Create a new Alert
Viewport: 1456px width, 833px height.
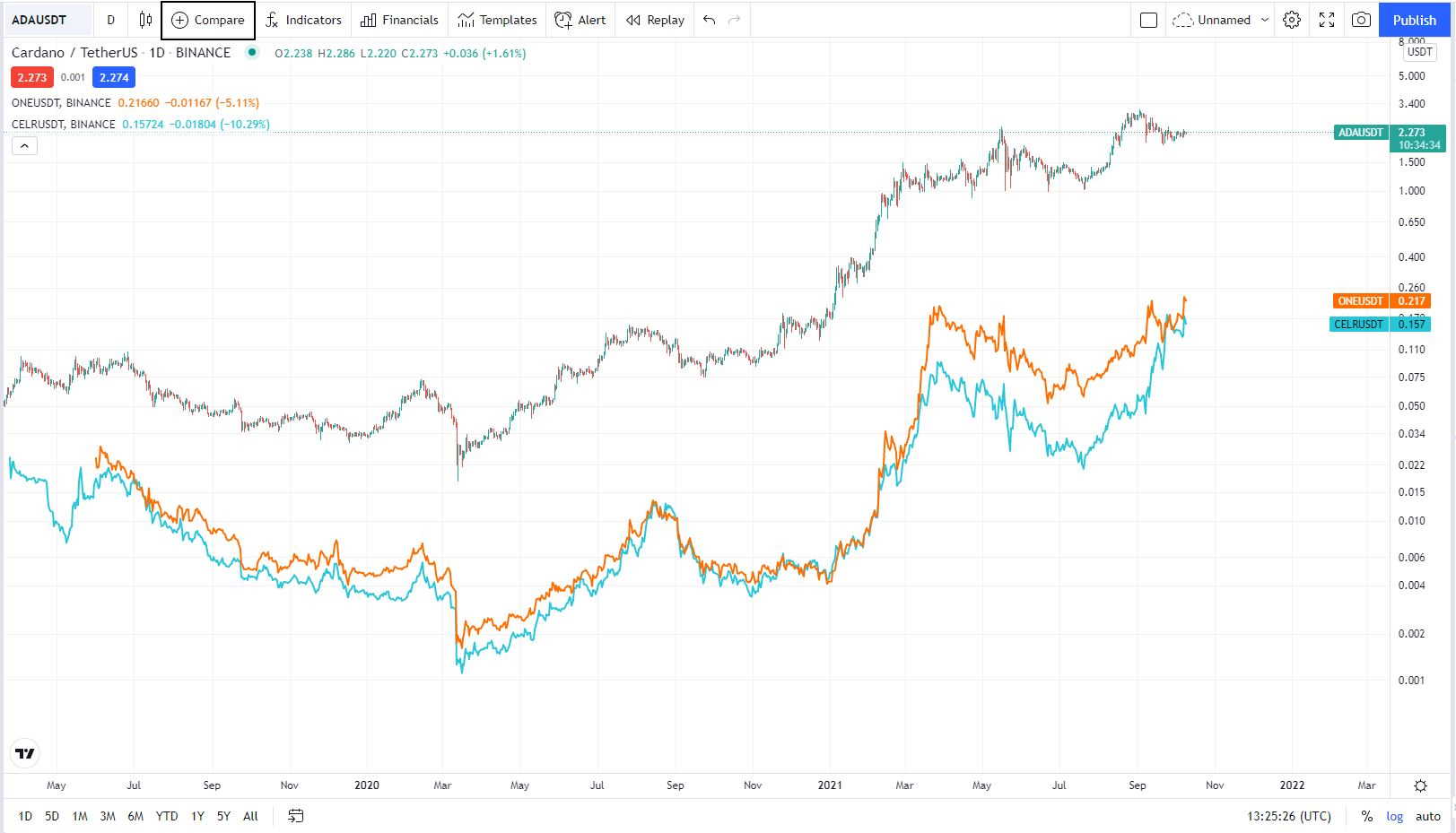click(x=580, y=20)
